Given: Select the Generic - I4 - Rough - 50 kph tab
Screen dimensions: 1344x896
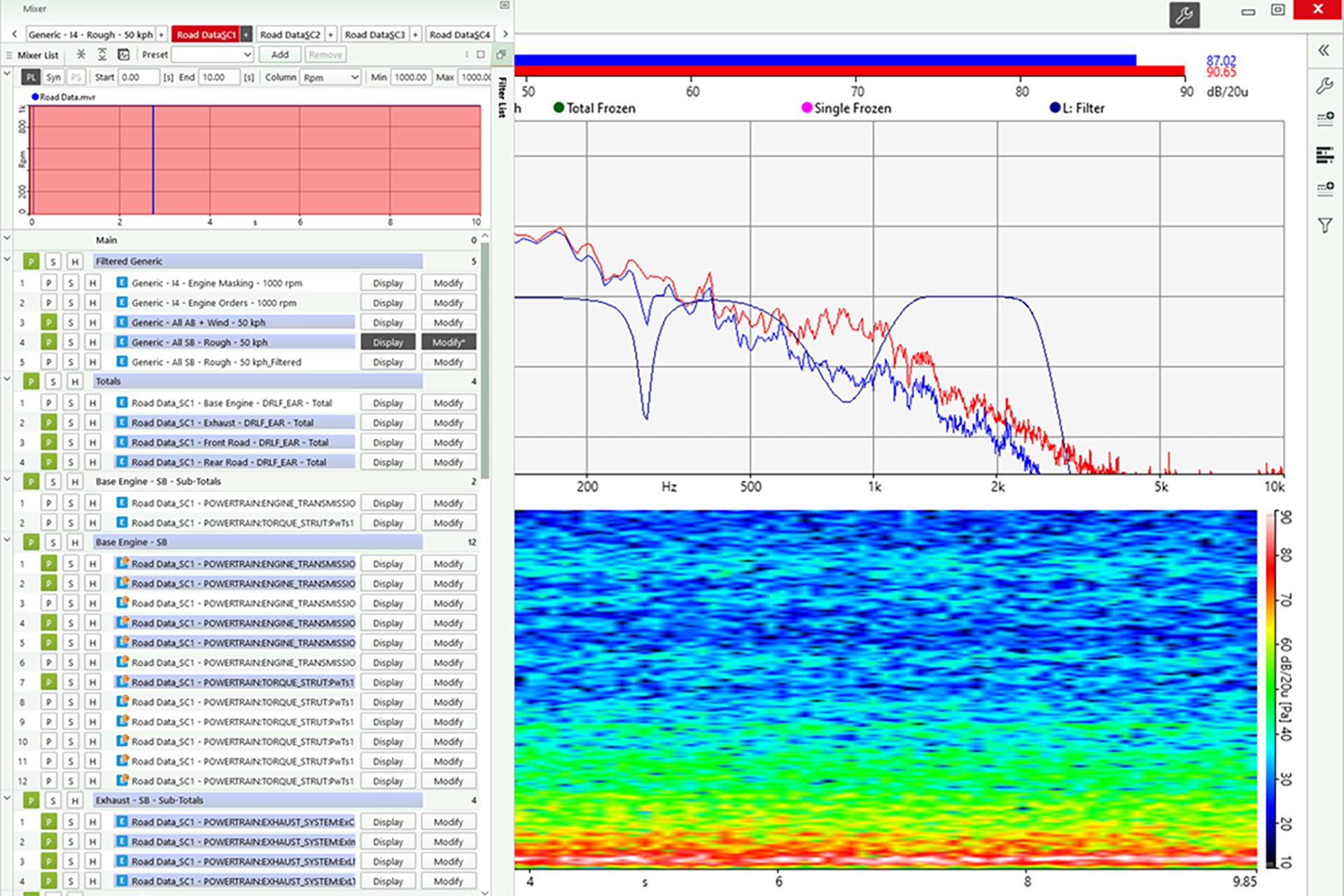Looking at the screenshot, I should point(90,34).
